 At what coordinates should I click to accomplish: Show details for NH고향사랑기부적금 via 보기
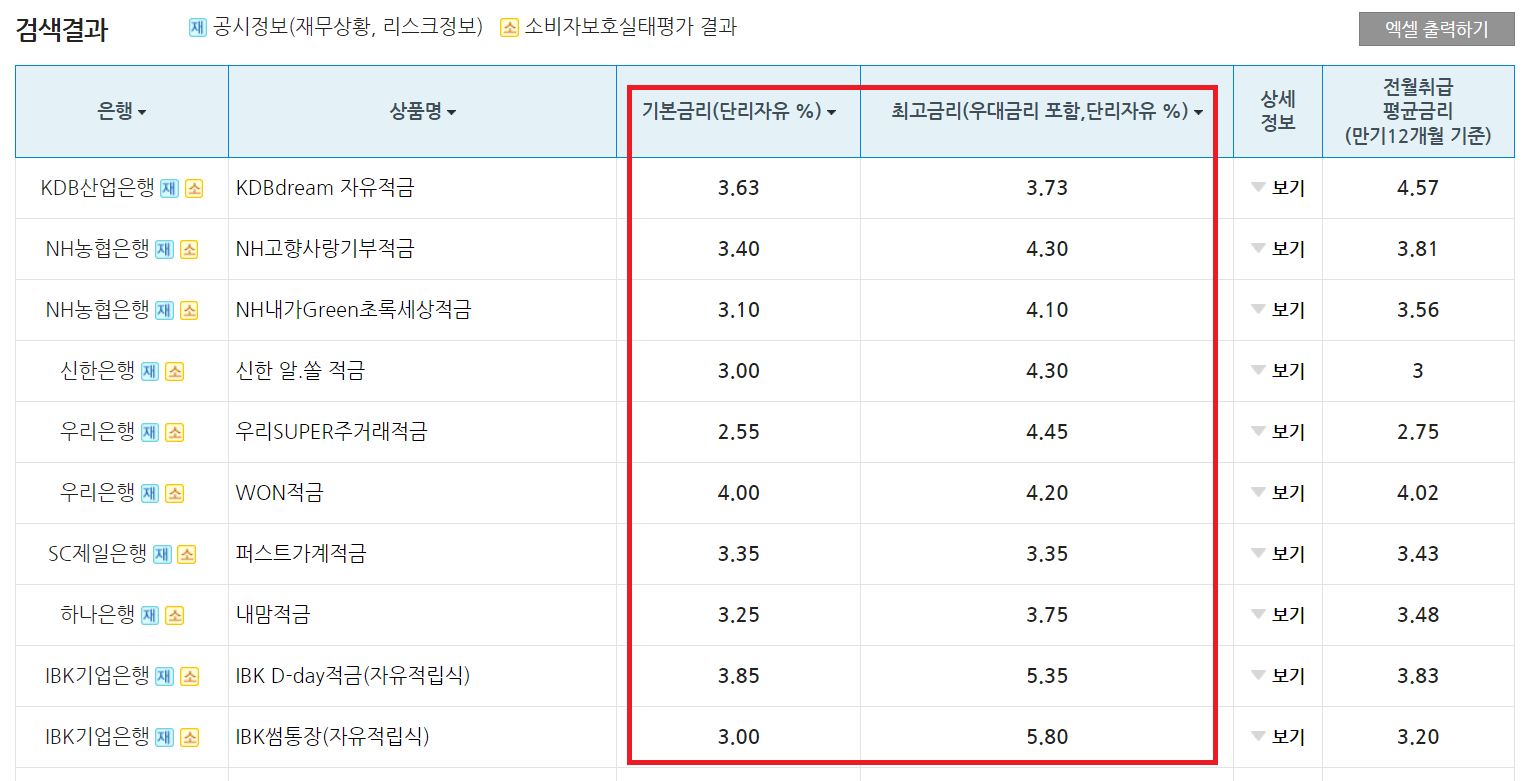tap(1278, 249)
